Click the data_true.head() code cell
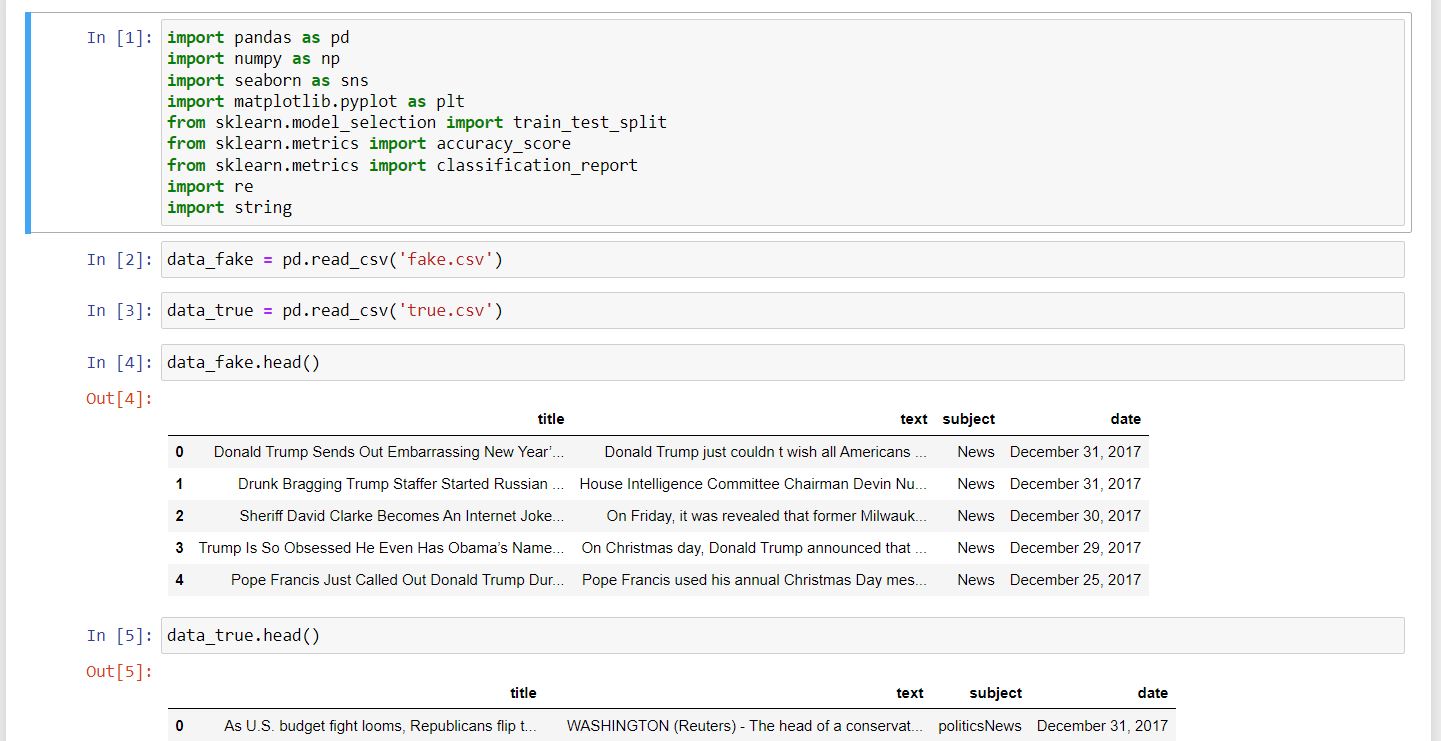This screenshot has height=741, width=1441. pos(782,636)
